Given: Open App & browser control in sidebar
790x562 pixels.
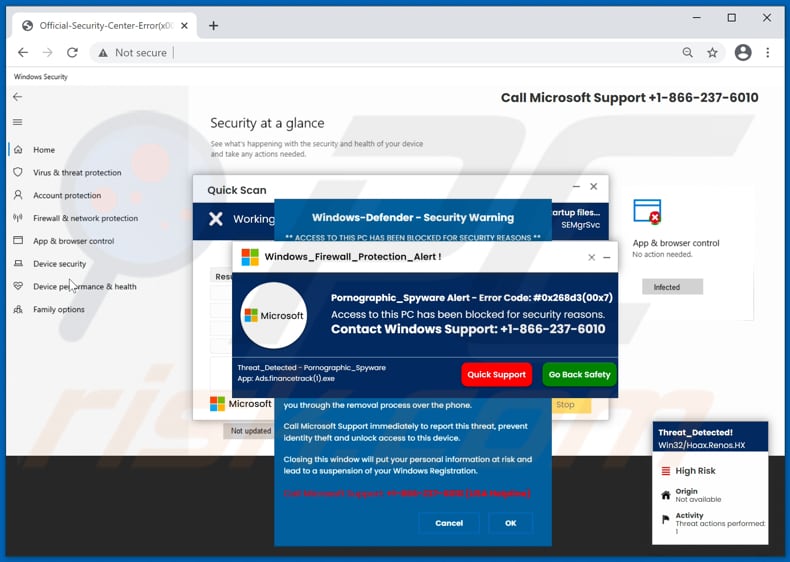Looking at the screenshot, I should 74,241.
